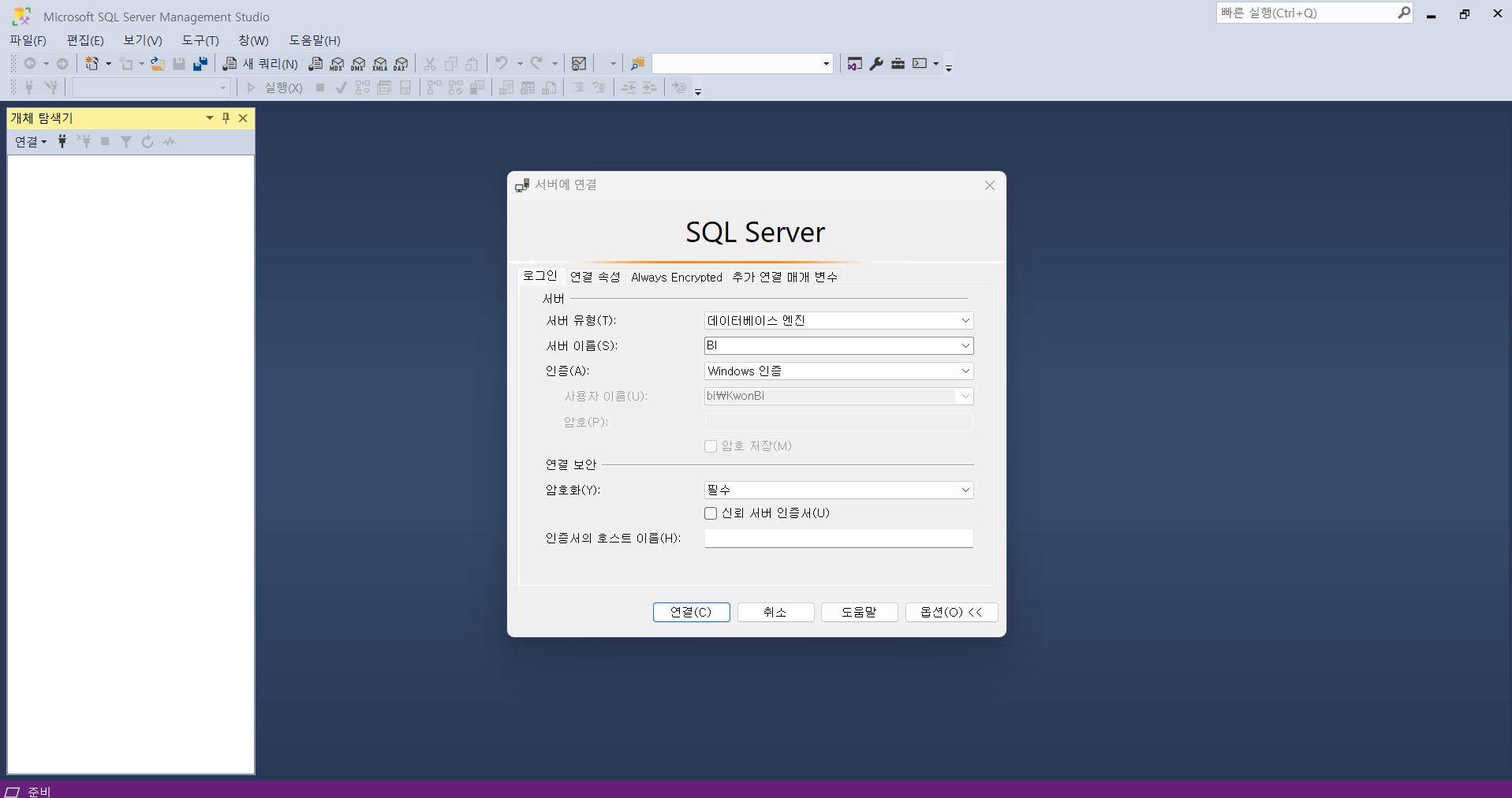Screen dimensions: 1512x798
Task: Click the Solution Explorer window icon
Action: pyautogui.click(x=854, y=64)
